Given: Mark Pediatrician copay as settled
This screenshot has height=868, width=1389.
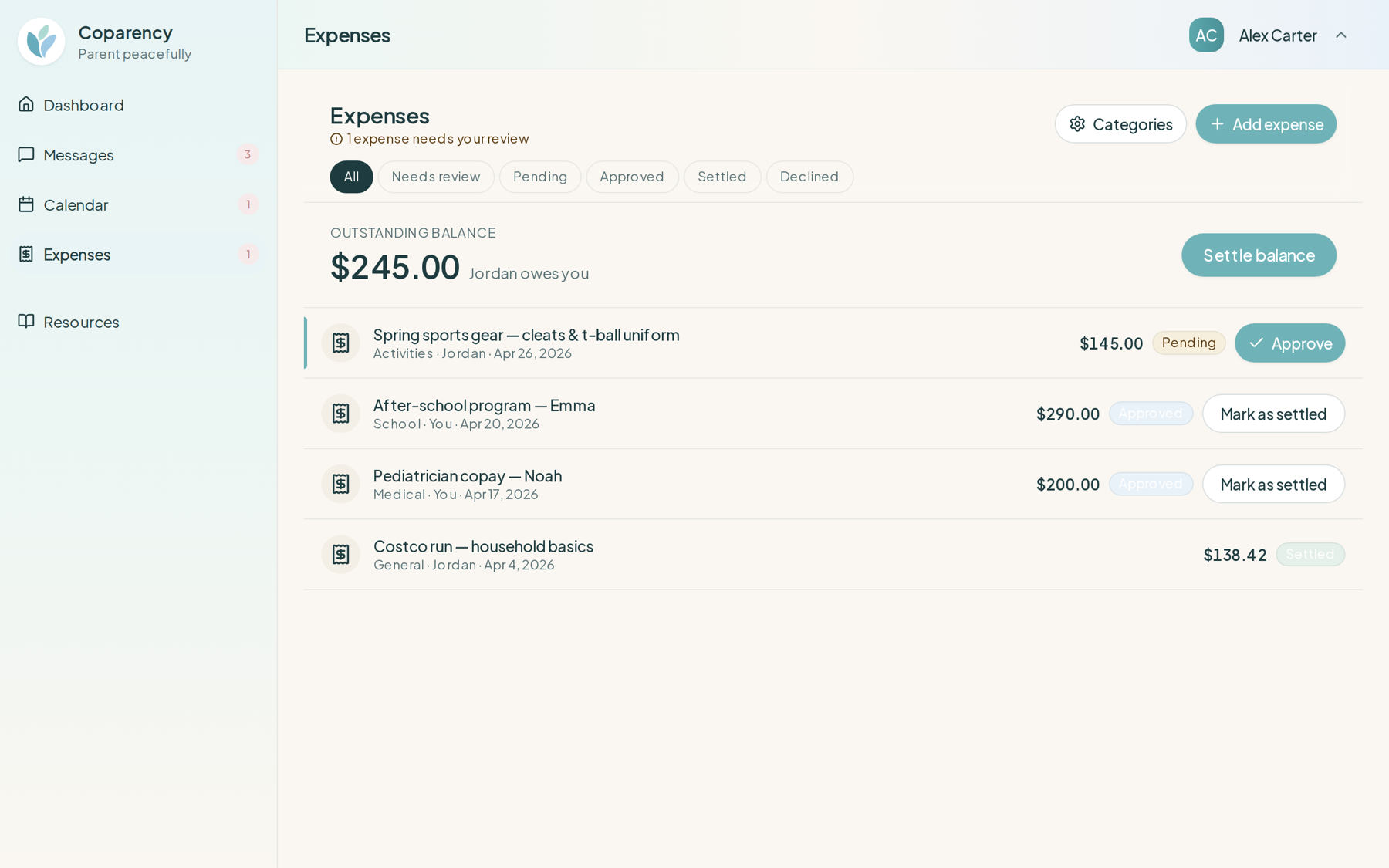Looking at the screenshot, I should click(1273, 484).
